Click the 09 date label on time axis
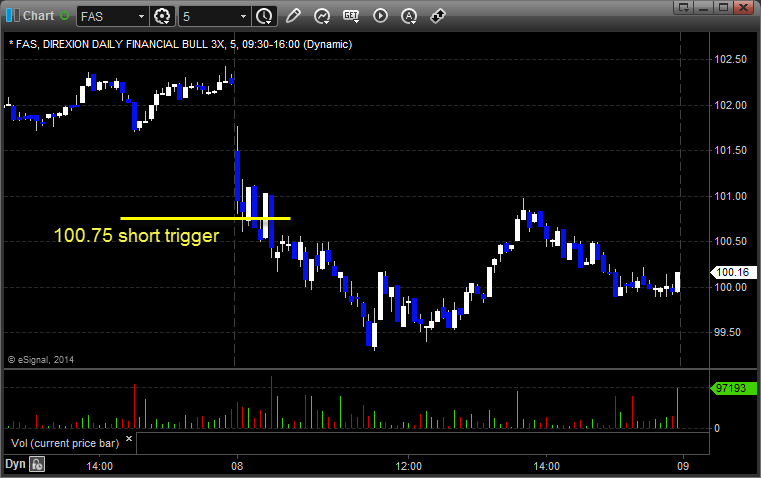Image resolution: width=761 pixels, height=478 pixels. (x=683, y=466)
